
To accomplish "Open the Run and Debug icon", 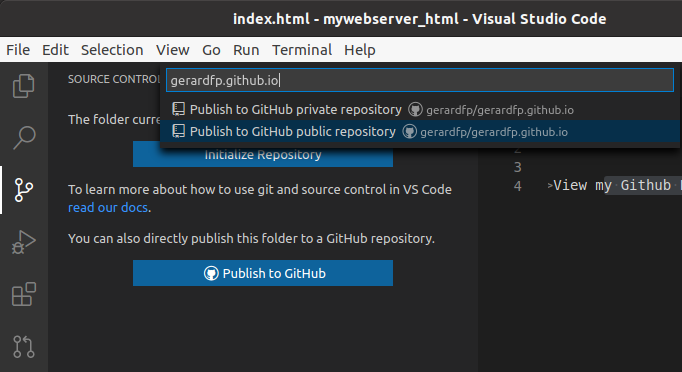I will (x=23, y=242).
